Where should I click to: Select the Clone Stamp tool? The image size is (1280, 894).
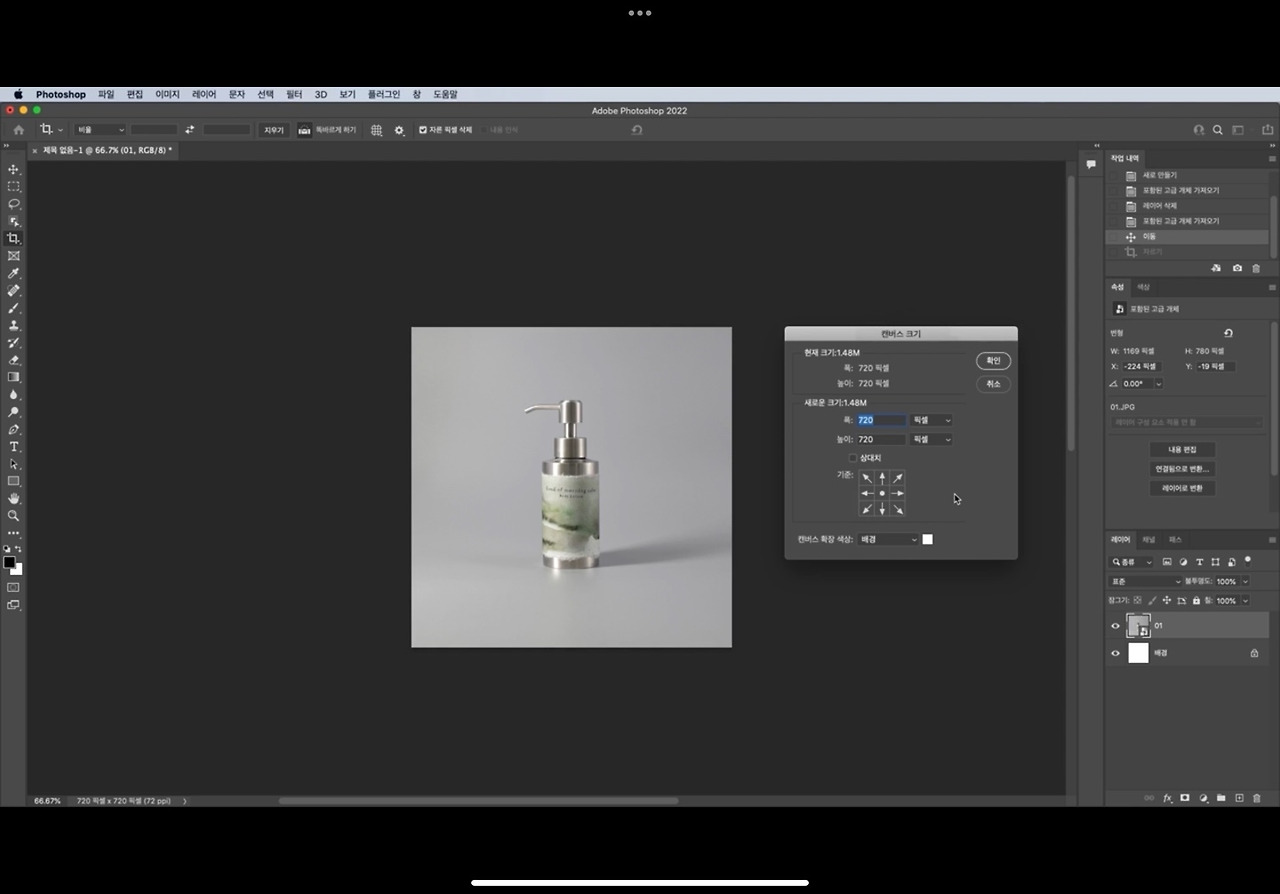[x=14, y=325]
